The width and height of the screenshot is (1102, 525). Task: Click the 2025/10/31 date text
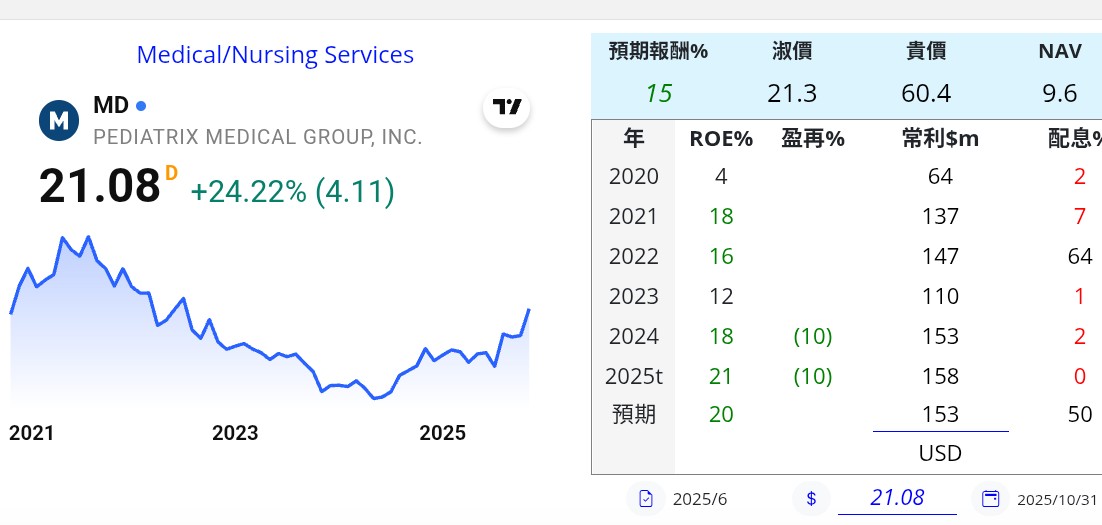(x=1057, y=499)
